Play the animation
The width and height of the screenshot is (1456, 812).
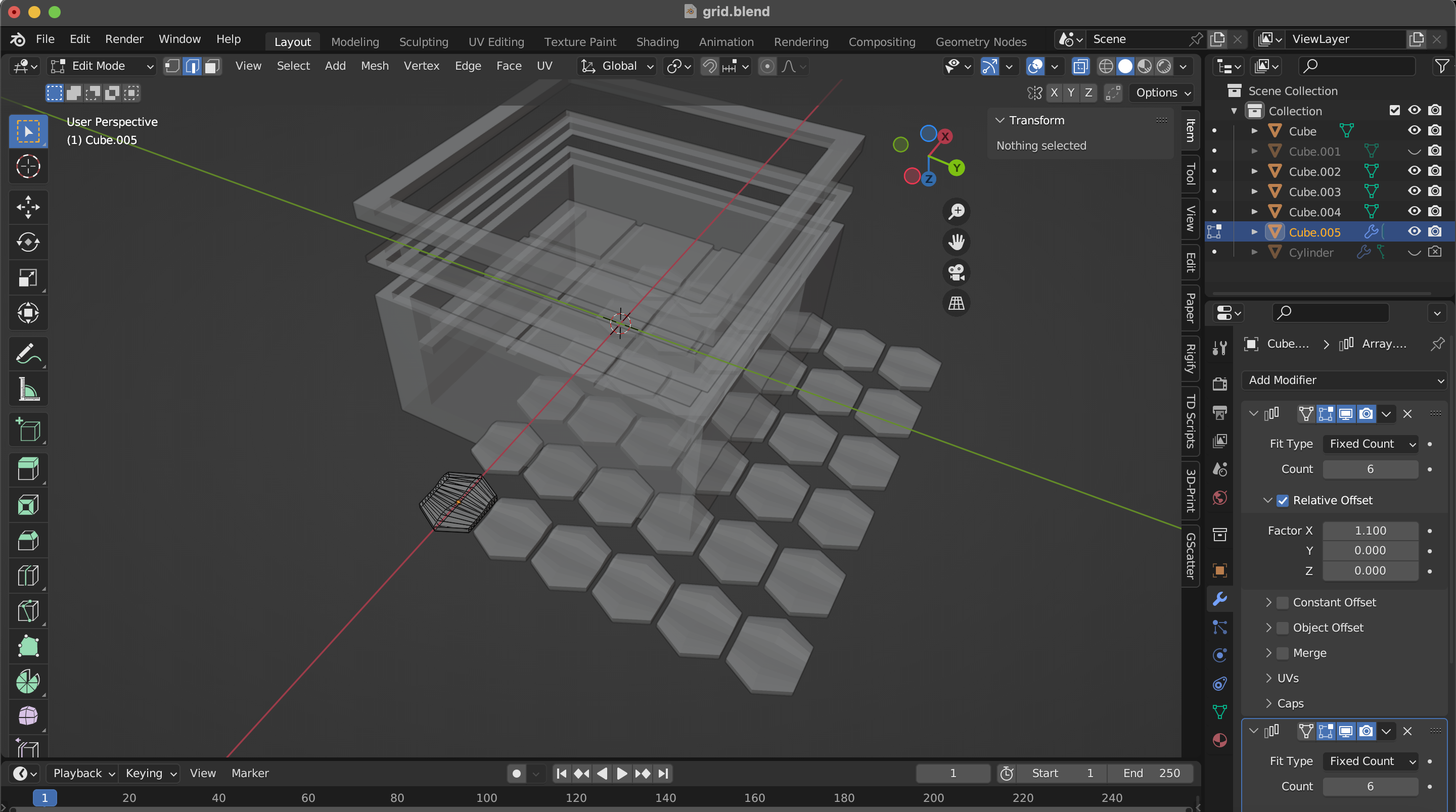tap(621, 773)
